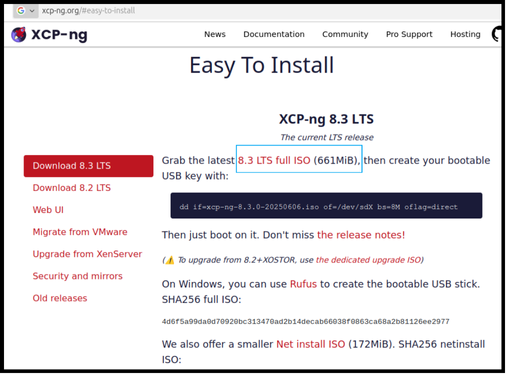The width and height of the screenshot is (506, 374).
Task: Select the Download 8.2 LTS tab
Action: pyautogui.click(x=72, y=188)
